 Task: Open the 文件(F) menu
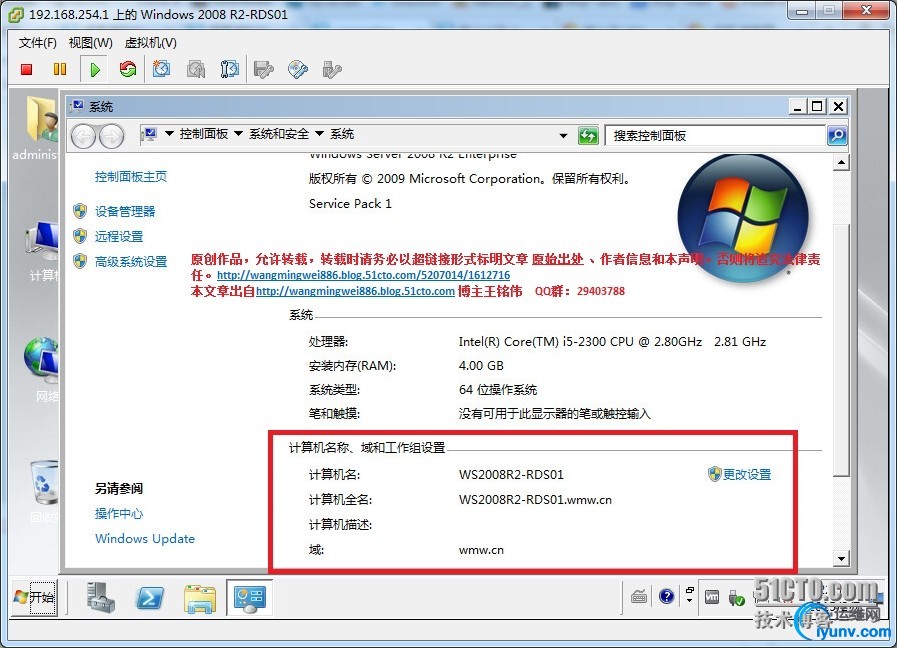tap(38, 43)
